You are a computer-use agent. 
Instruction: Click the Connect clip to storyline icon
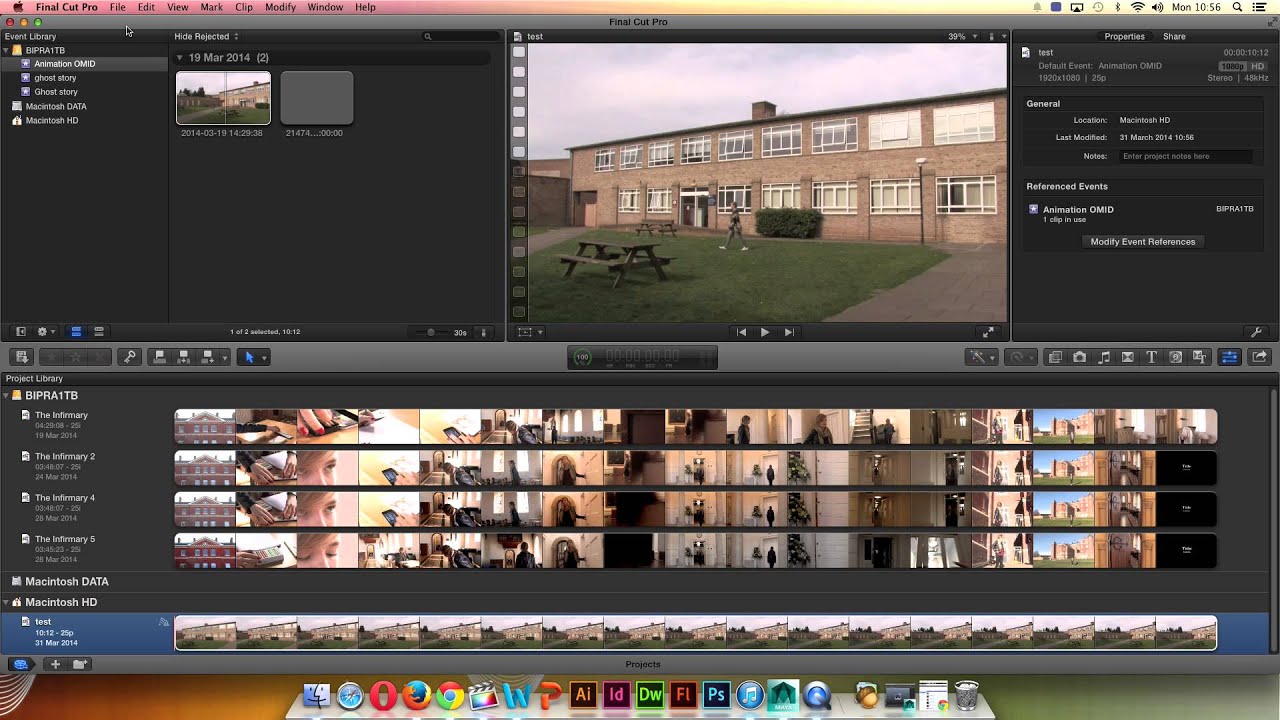tap(159, 357)
